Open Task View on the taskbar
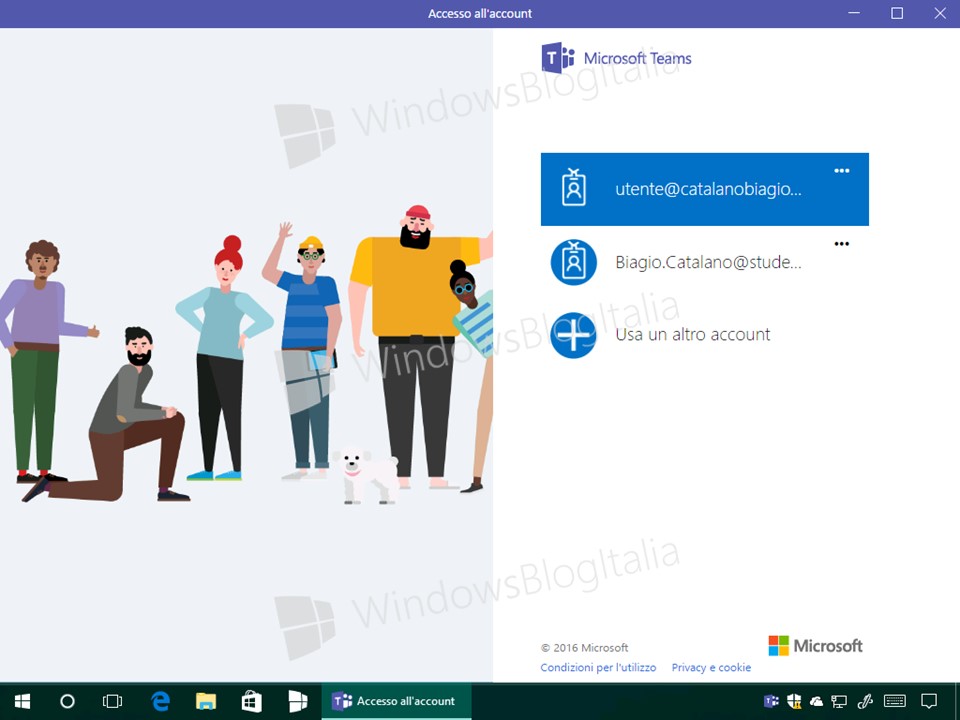This screenshot has width=960, height=720. [x=112, y=701]
